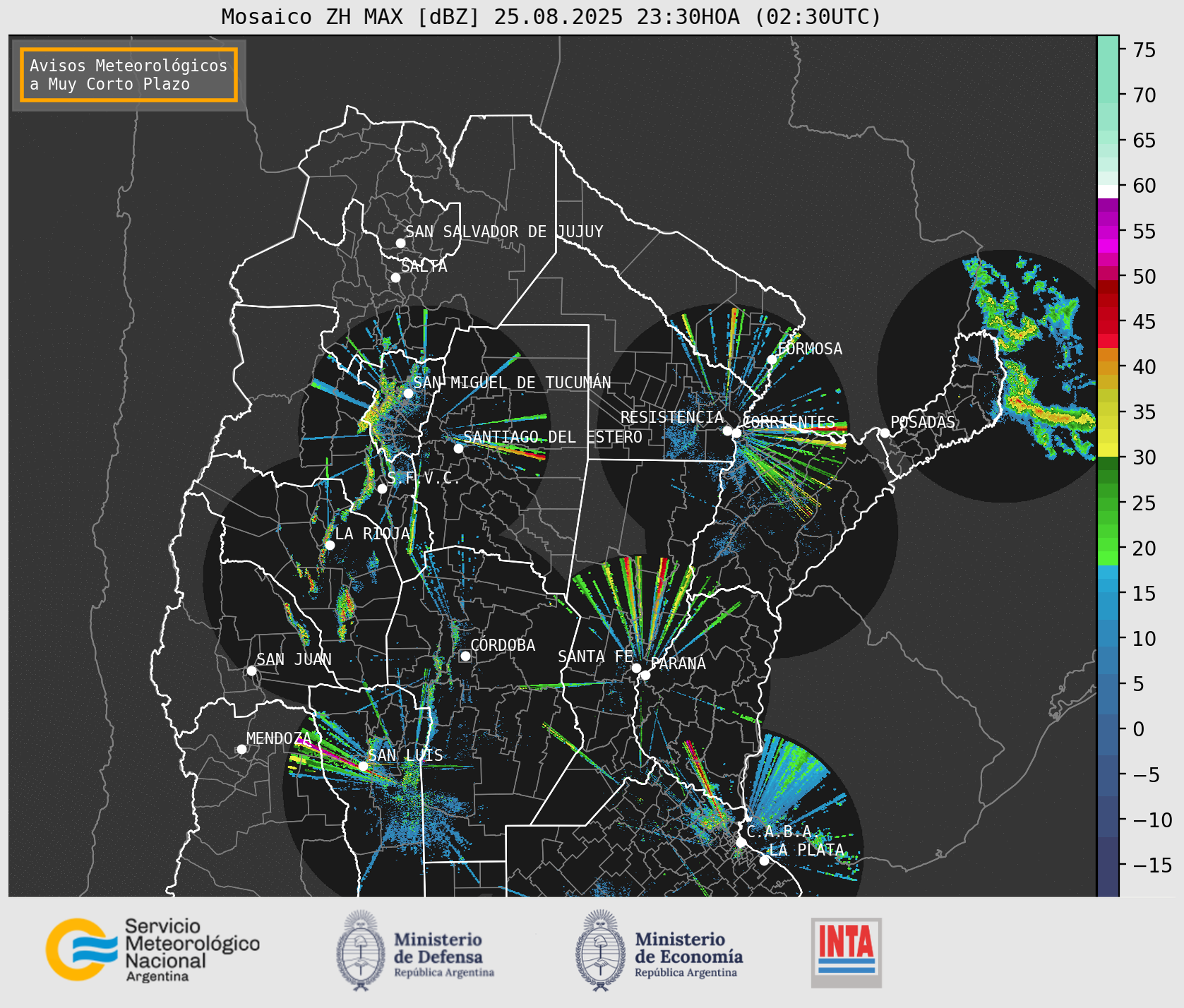Click the magenta 55 dBZ color band
This screenshot has width=1184, height=1008.
pos(1108,232)
